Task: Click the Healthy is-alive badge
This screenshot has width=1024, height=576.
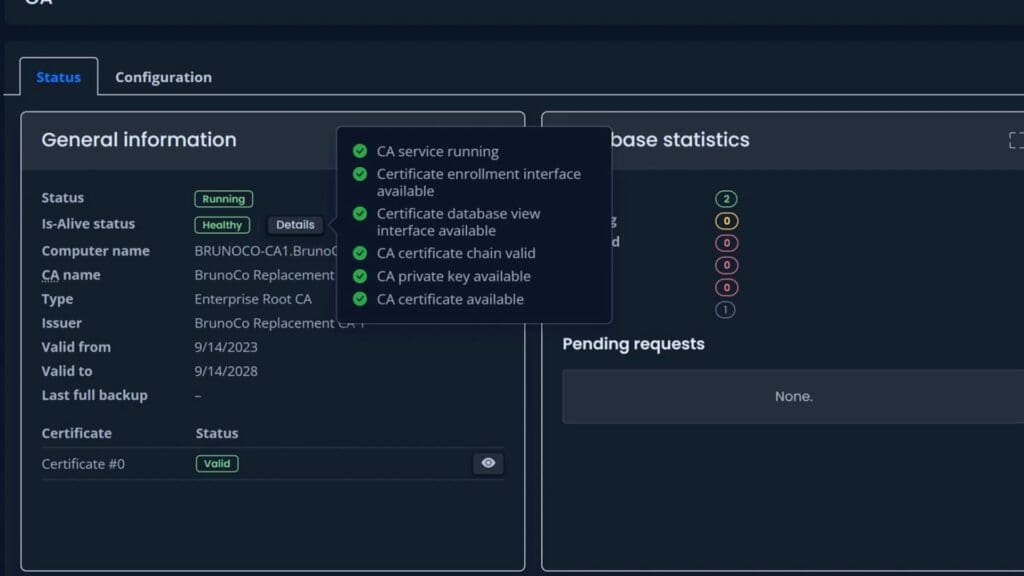Action: point(222,225)
